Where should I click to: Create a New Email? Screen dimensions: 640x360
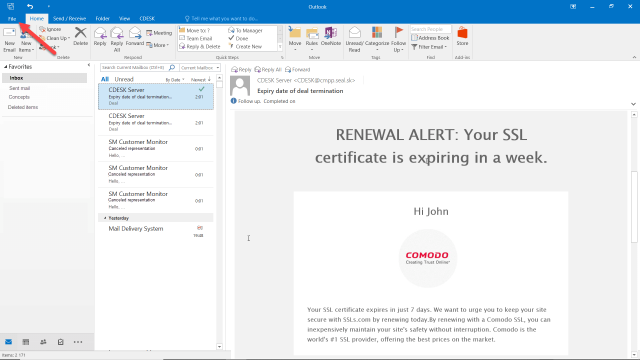(9, 40)
